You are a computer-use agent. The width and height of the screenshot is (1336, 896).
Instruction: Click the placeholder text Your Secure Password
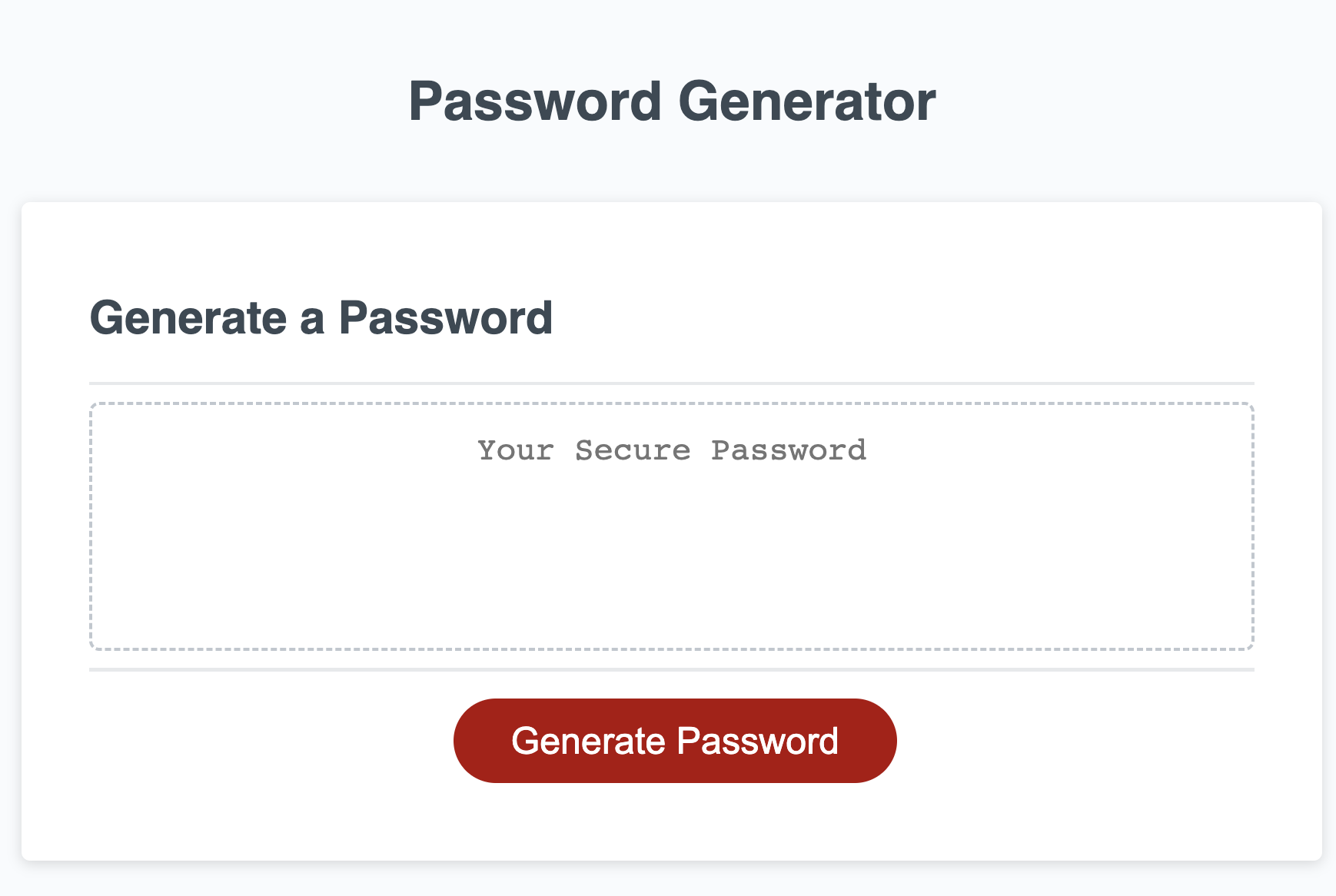coord(672,450)
